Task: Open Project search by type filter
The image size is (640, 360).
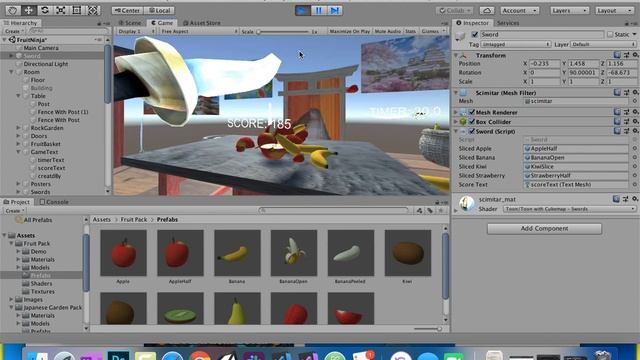Action: [419, 211]
